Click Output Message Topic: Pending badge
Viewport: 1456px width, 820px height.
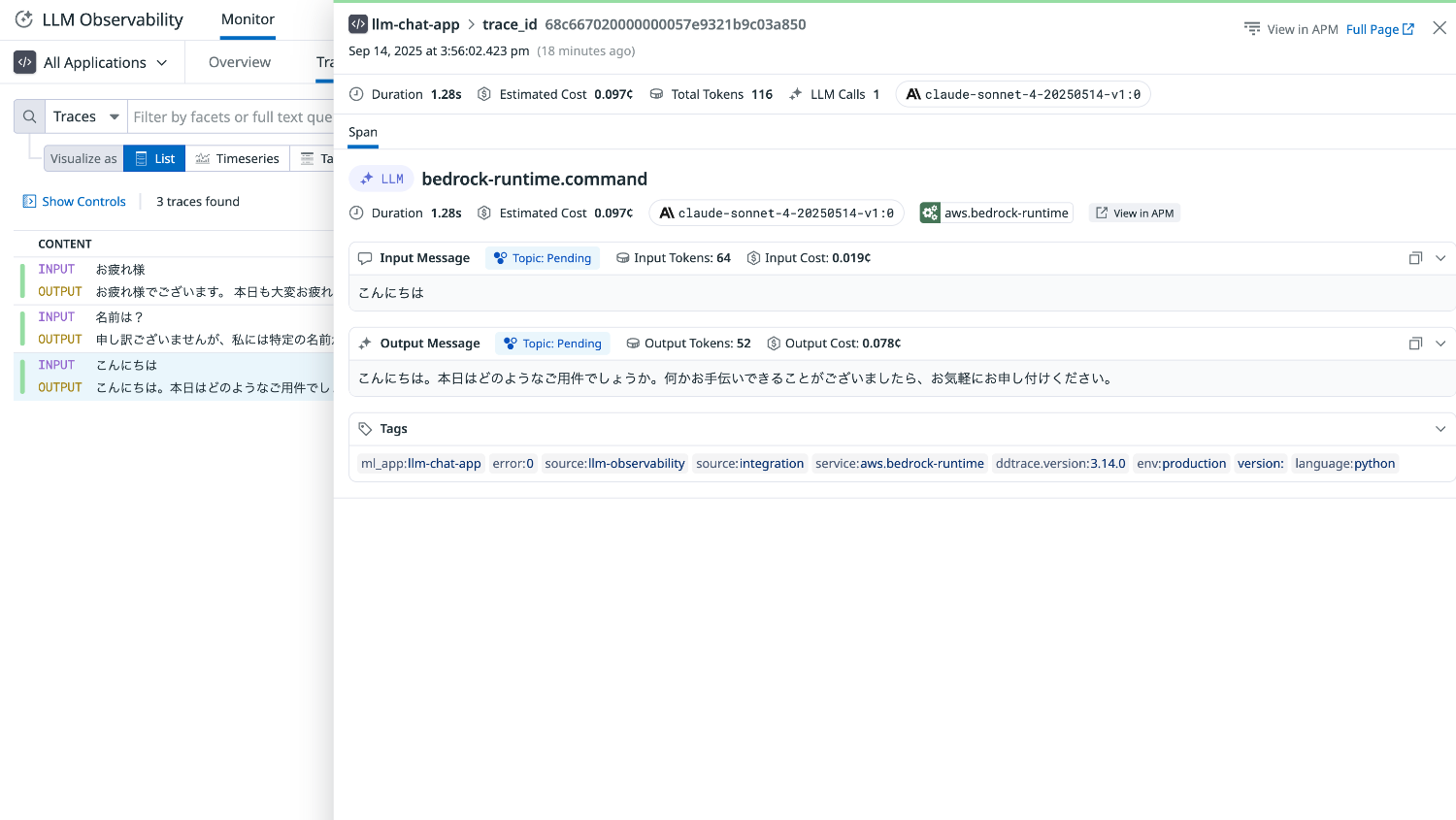pyautogui.click(x=552, y=344)
